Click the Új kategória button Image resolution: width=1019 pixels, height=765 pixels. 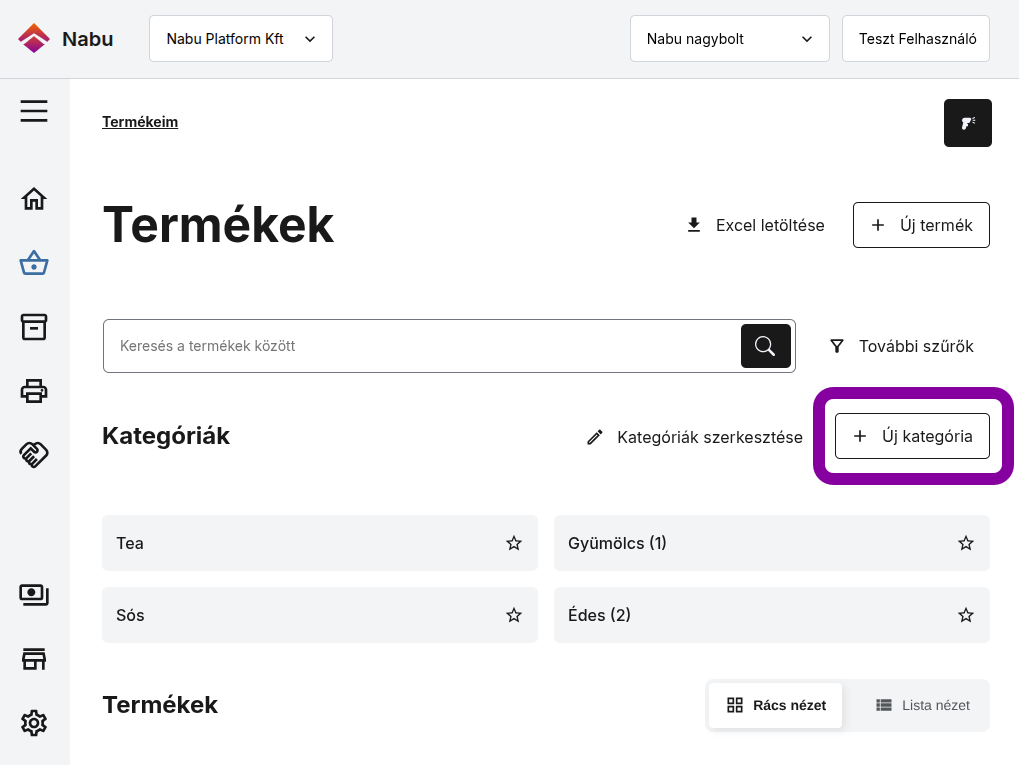pos(912,436)
